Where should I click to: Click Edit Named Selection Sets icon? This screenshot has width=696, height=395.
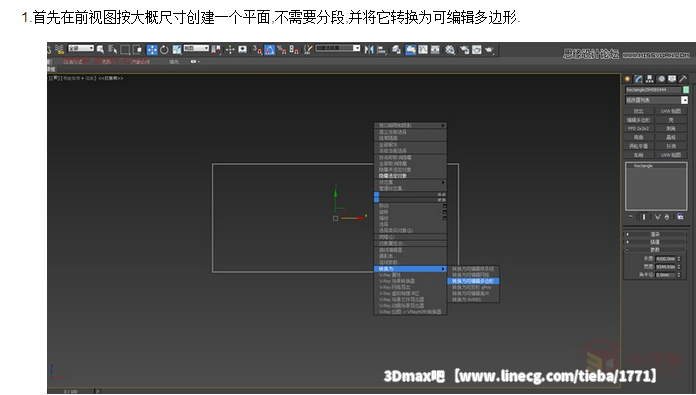click(x=308, y=50)
